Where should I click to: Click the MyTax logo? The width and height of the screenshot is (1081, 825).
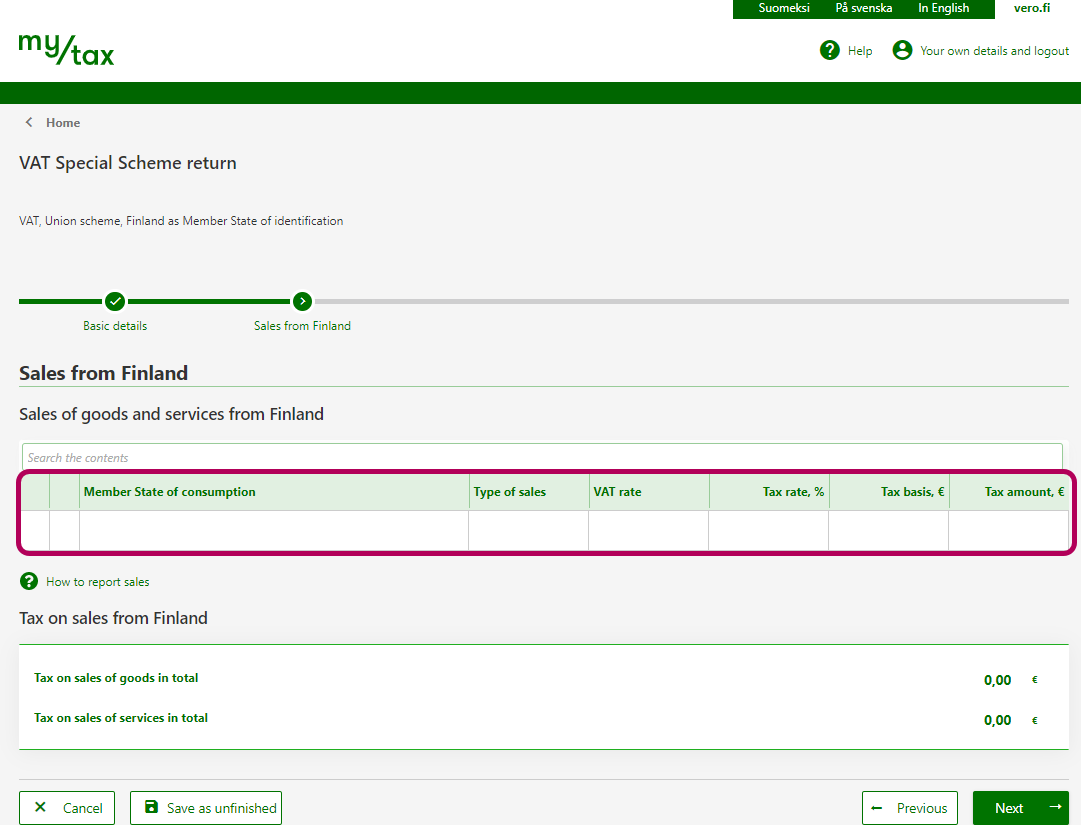66,49
